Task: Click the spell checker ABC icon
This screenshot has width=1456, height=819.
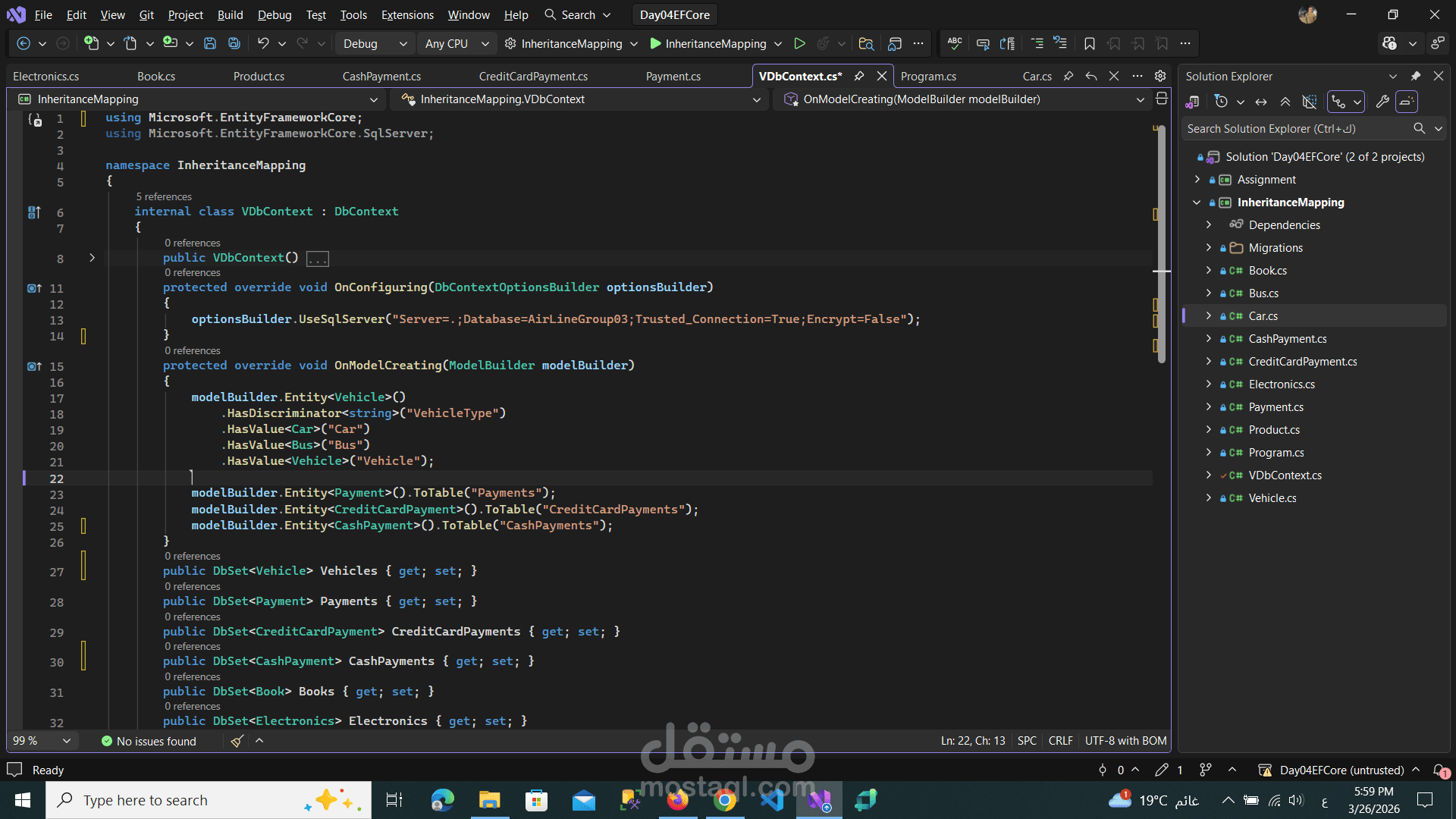Action: 954,43
